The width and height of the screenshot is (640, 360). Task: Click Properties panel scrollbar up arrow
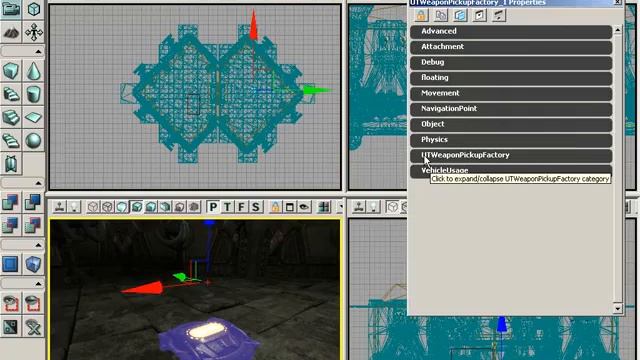[x=618, y=30]
